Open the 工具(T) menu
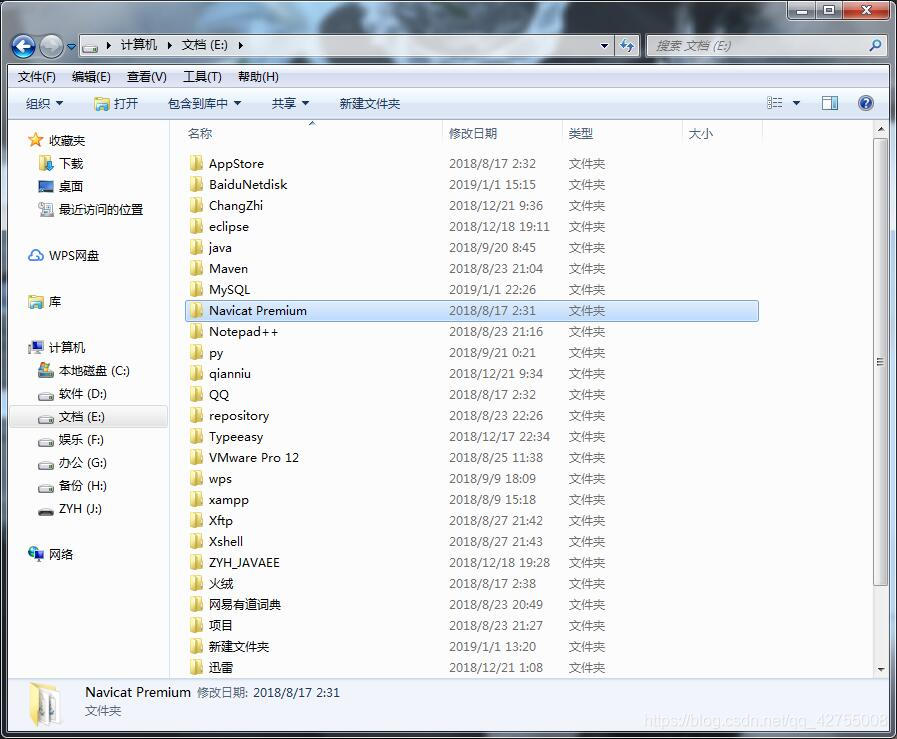 [202, 77]
